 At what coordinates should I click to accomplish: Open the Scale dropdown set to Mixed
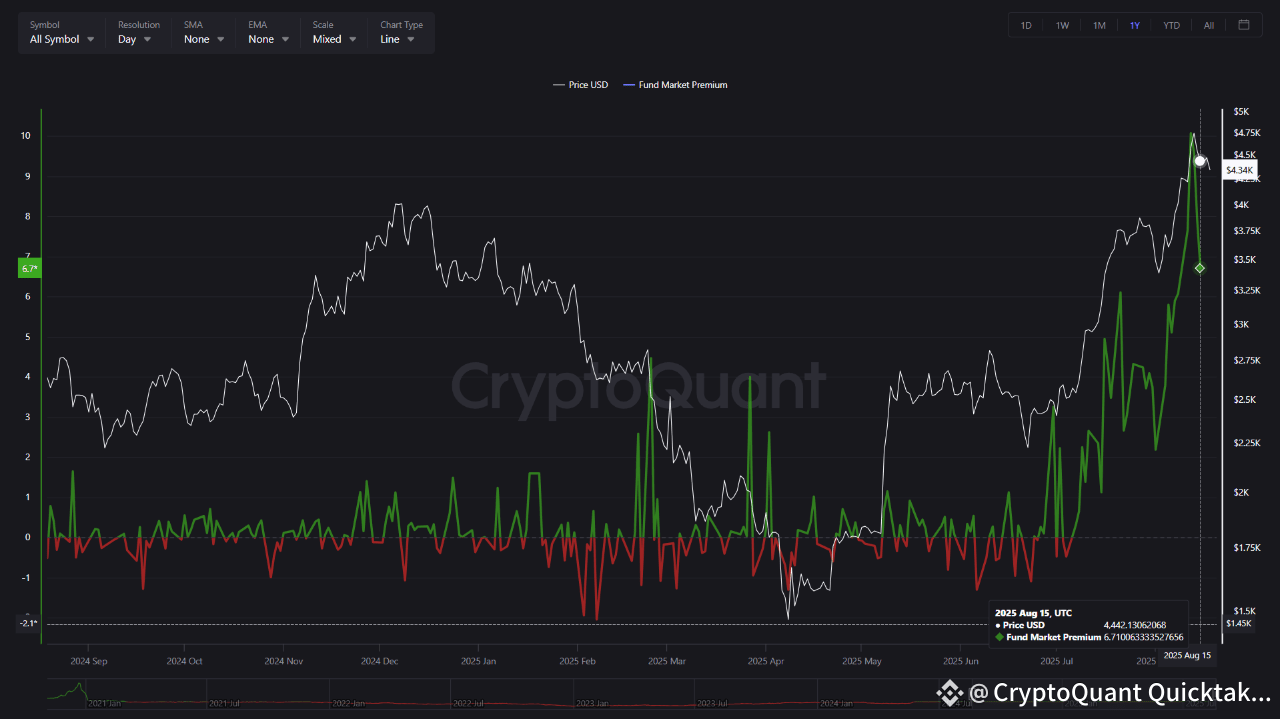click(x=335, y=32)
